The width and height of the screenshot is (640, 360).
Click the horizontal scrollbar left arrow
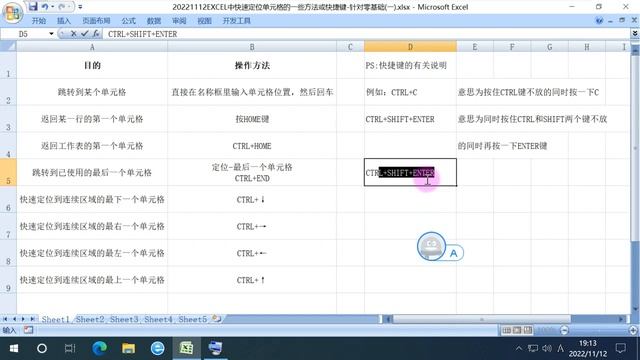pos(388,319)
